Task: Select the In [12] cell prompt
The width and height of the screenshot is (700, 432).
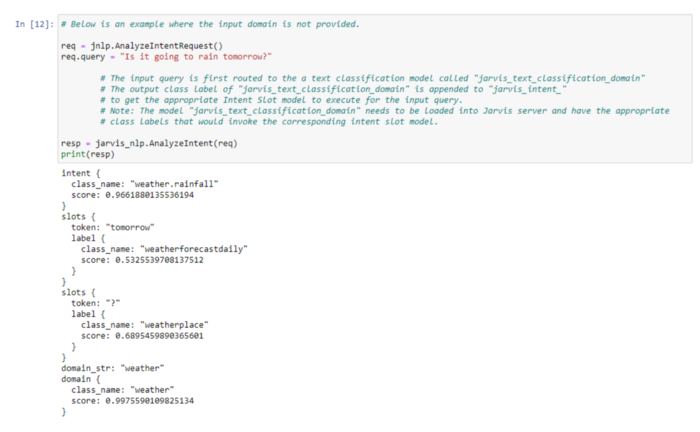Action: (x=34, y=24)
